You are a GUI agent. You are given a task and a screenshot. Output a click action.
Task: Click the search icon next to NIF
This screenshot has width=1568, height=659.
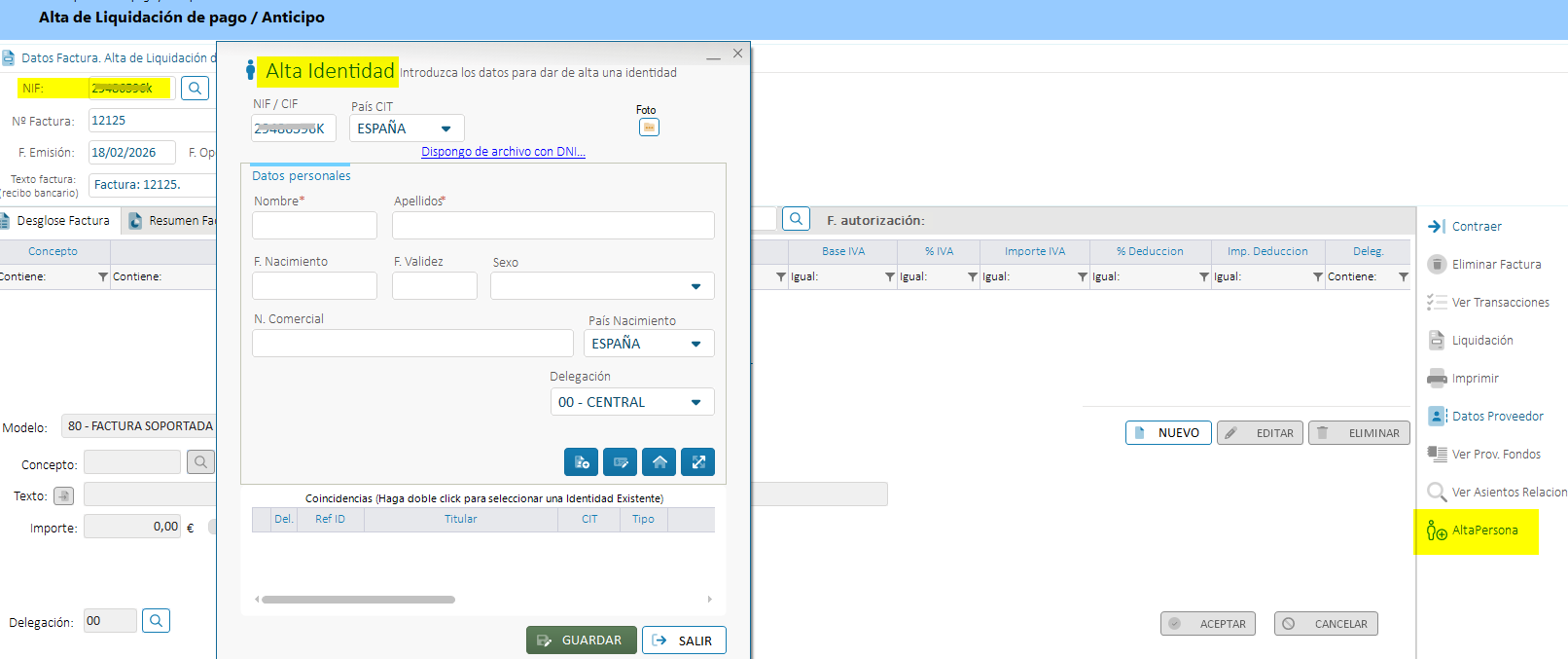point(195,89)
